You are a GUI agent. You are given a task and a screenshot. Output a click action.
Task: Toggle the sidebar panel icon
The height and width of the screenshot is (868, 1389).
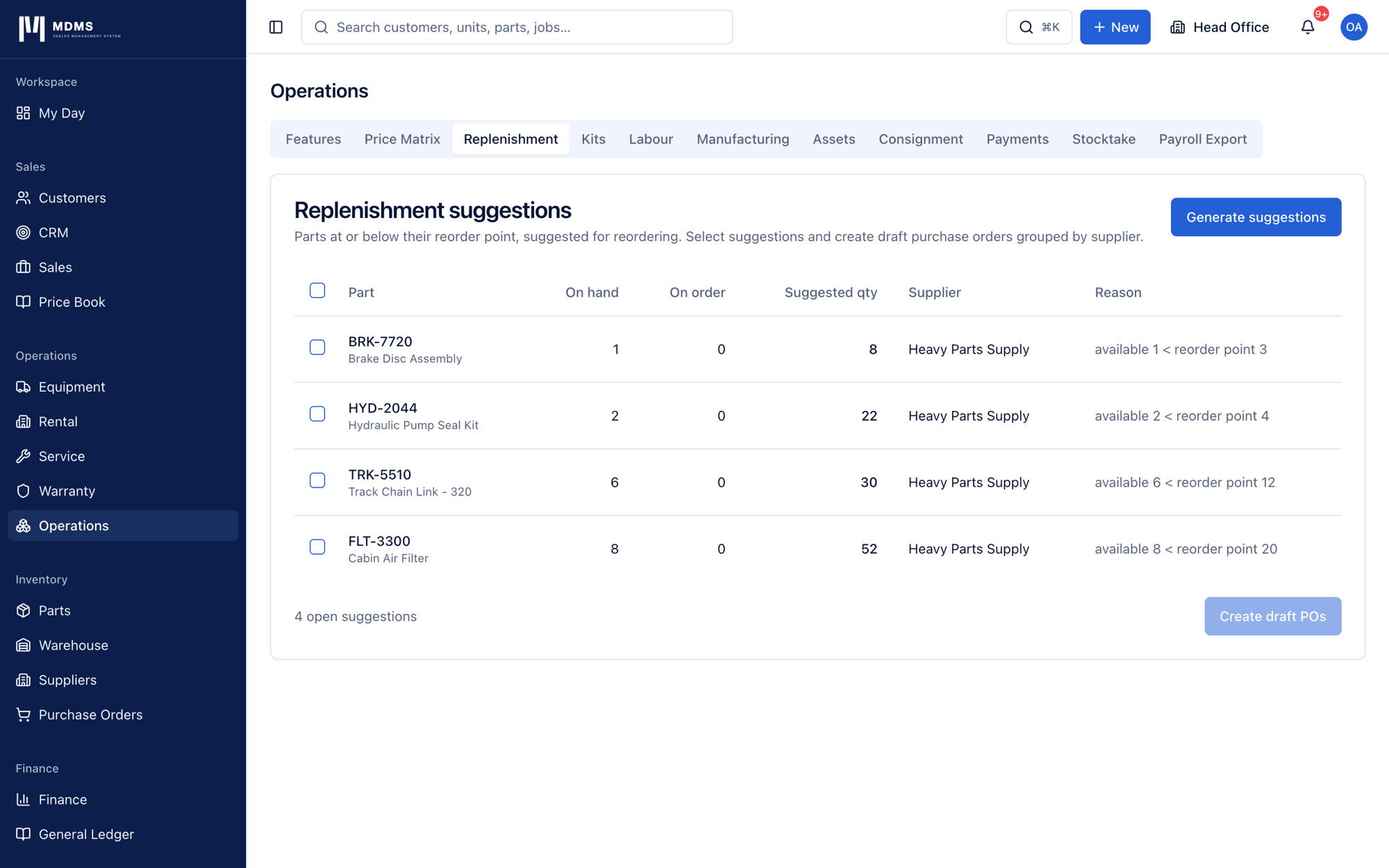tap(276, 27)
